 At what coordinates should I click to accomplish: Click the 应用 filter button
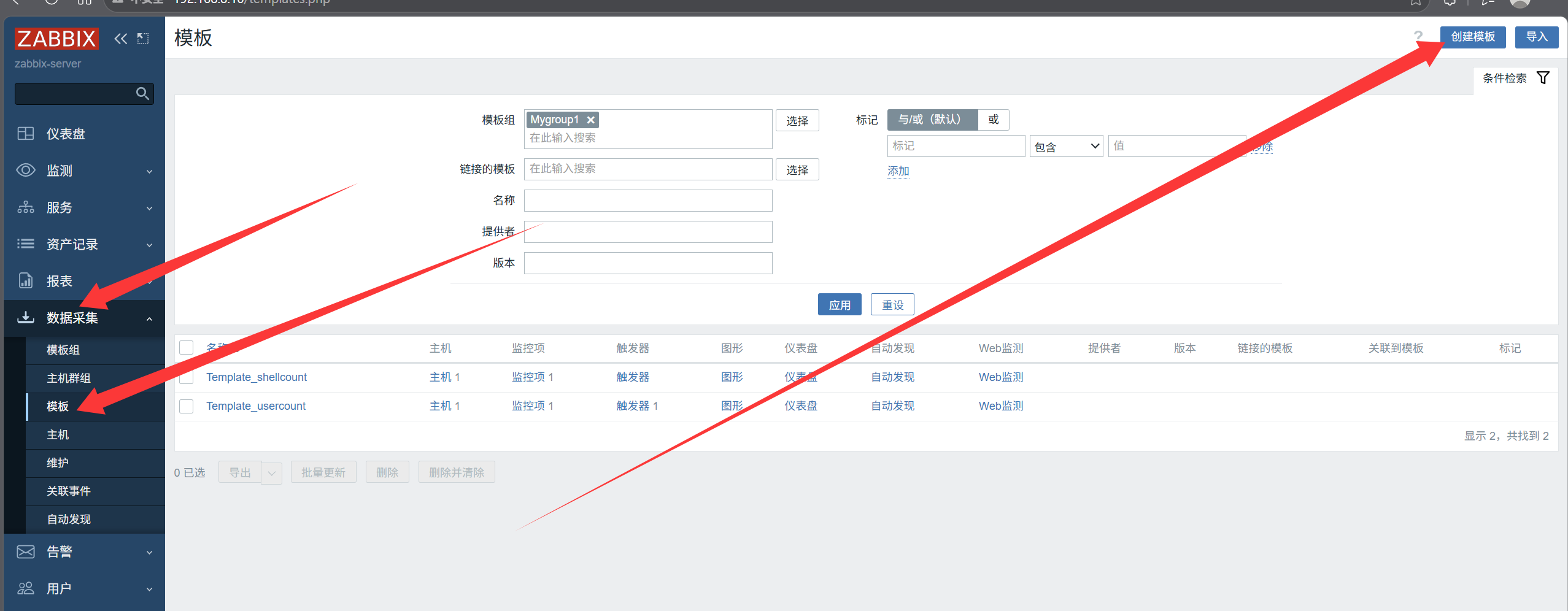(x=840, y=305)
